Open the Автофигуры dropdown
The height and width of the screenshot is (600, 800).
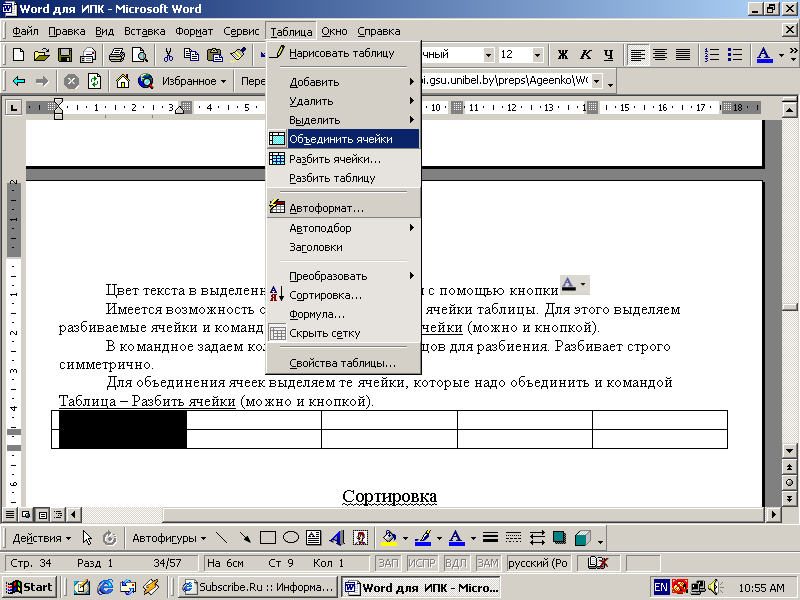click(169, 538)
